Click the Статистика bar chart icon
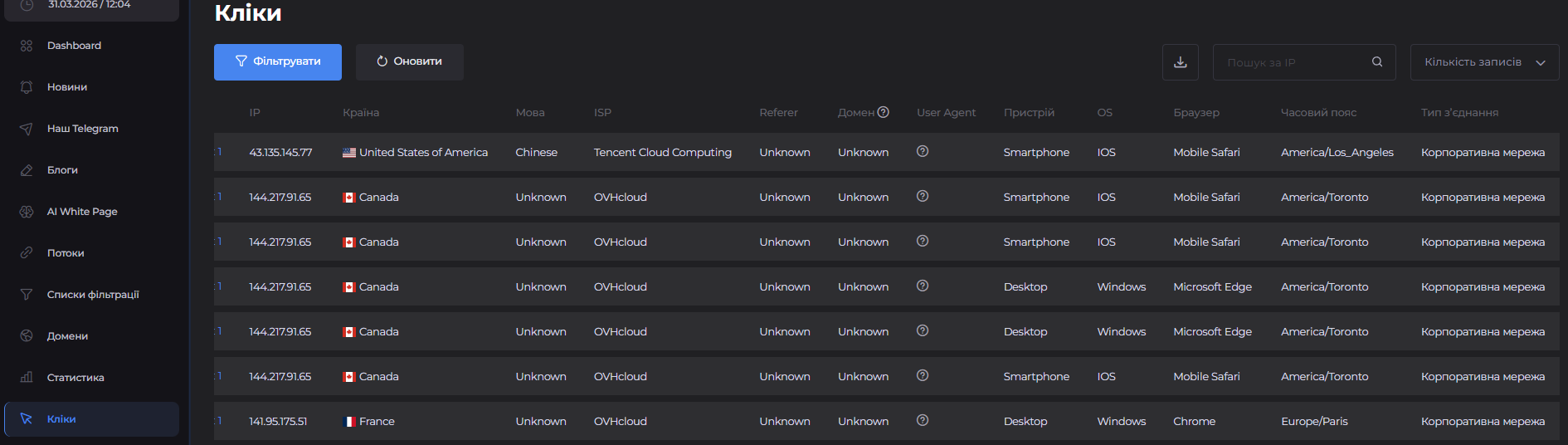Screen dimensions: 1568x445 pos(27,378)
